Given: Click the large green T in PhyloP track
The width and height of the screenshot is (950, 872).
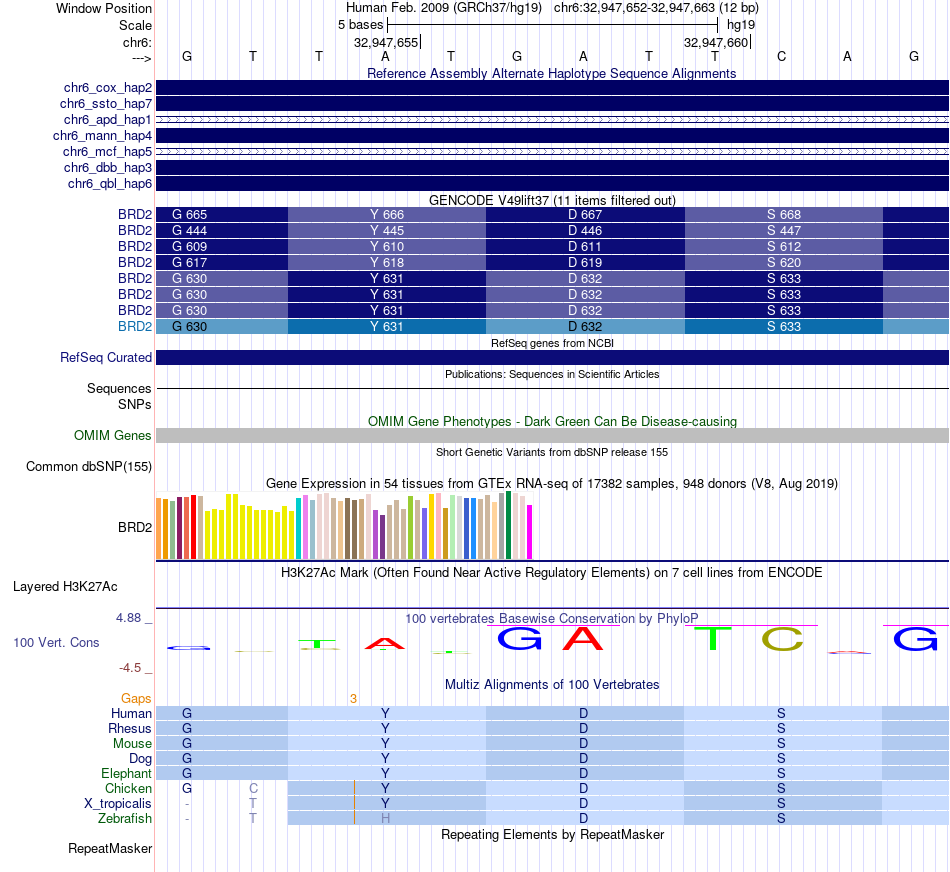Looking at the screenshot, I should tap(712, 639).
